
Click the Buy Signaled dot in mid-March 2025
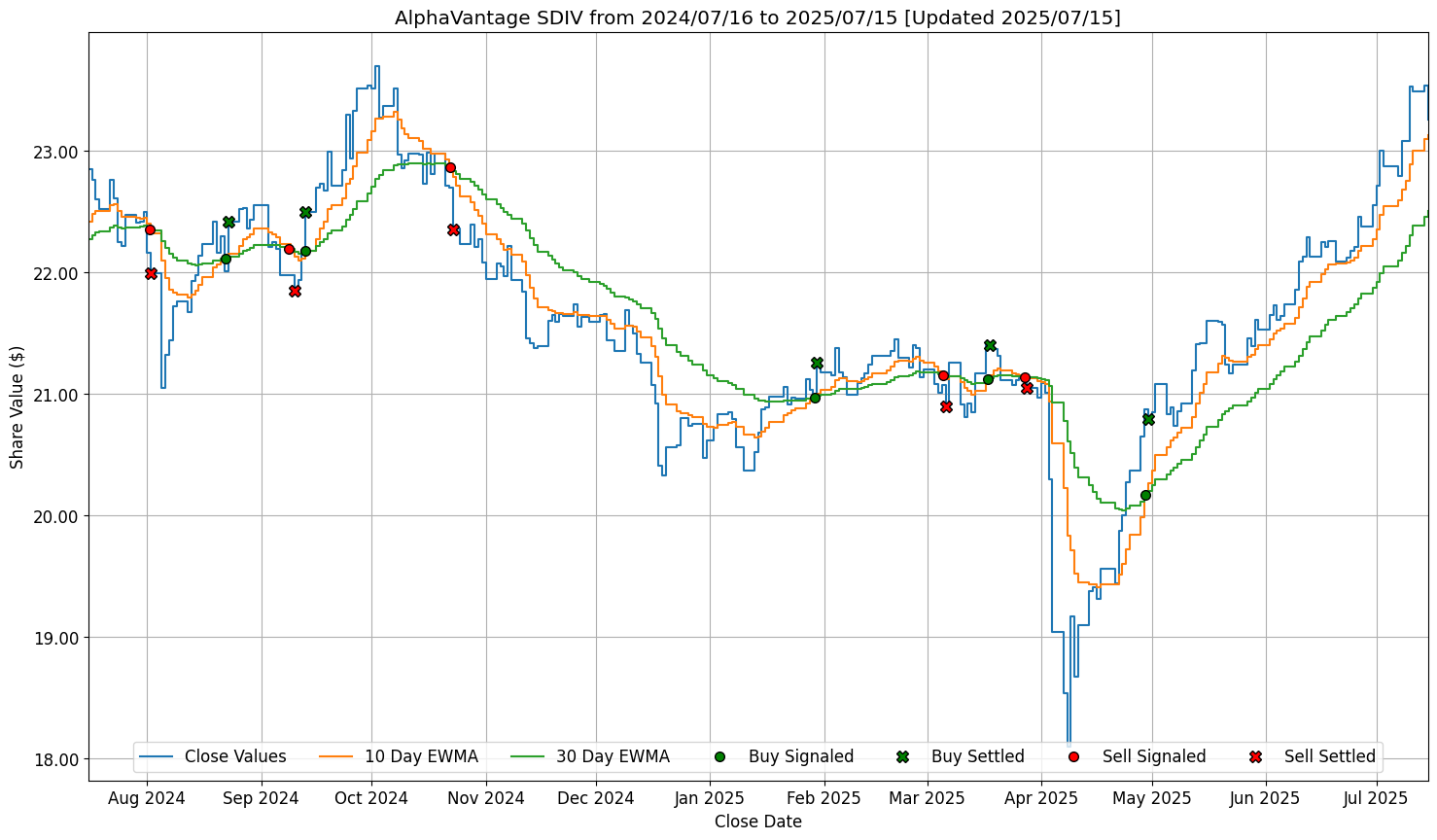click(x=988, y=379)
